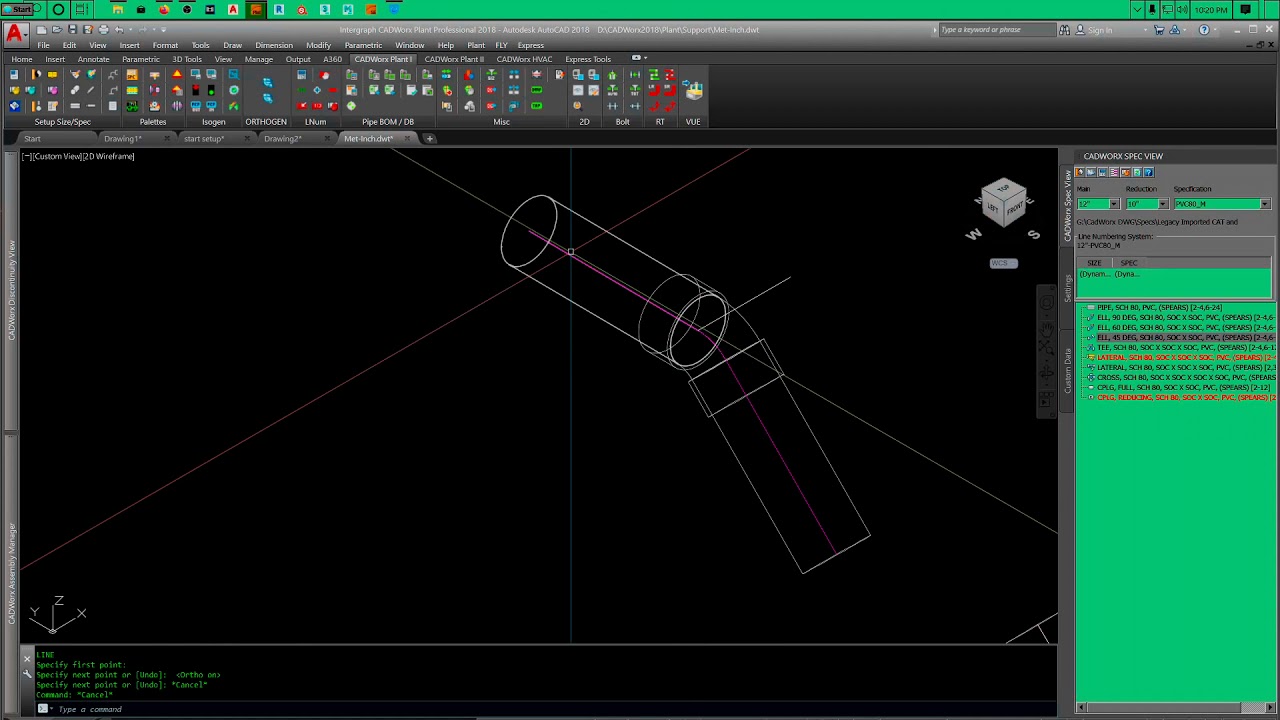Screen dimensions: 1280x720
Task: Click the AutoCAD icon in the taskbar
Action: pos(233,9)
